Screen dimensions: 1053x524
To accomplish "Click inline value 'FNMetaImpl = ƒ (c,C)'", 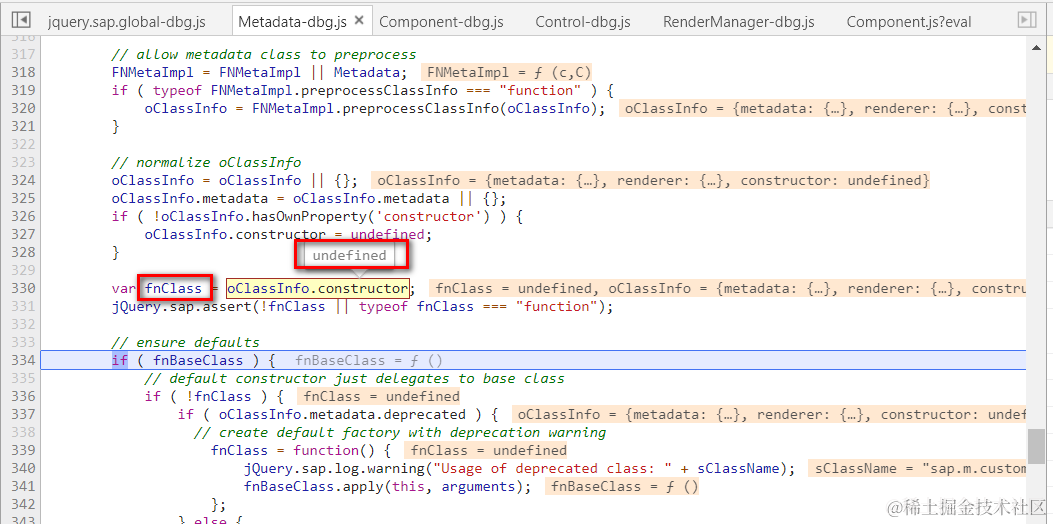I will [507, 72].
